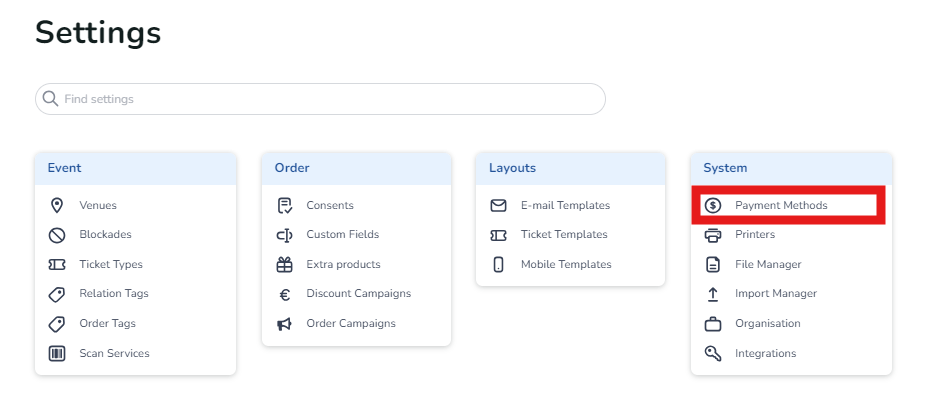Open Consents under Order
Viewport: 928px width, 409px height.
pyautogui.click(x=330, y=205)
